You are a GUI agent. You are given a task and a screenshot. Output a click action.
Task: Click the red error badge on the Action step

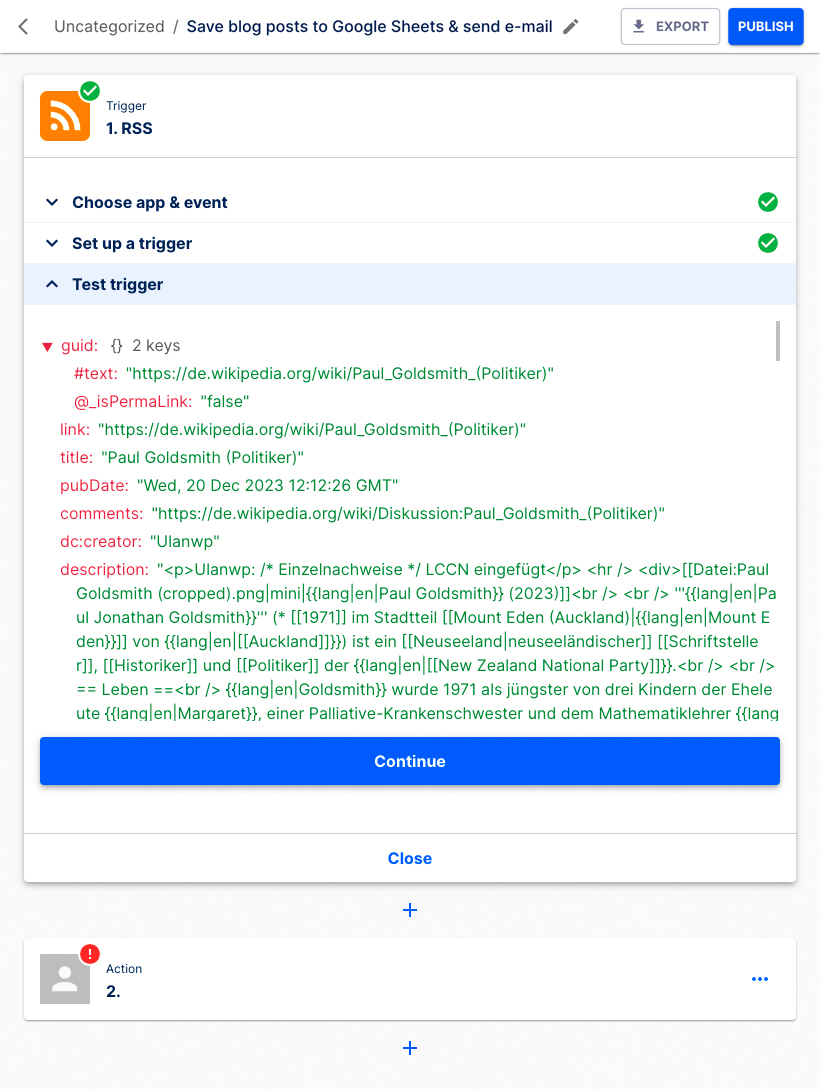click(89, 954)
